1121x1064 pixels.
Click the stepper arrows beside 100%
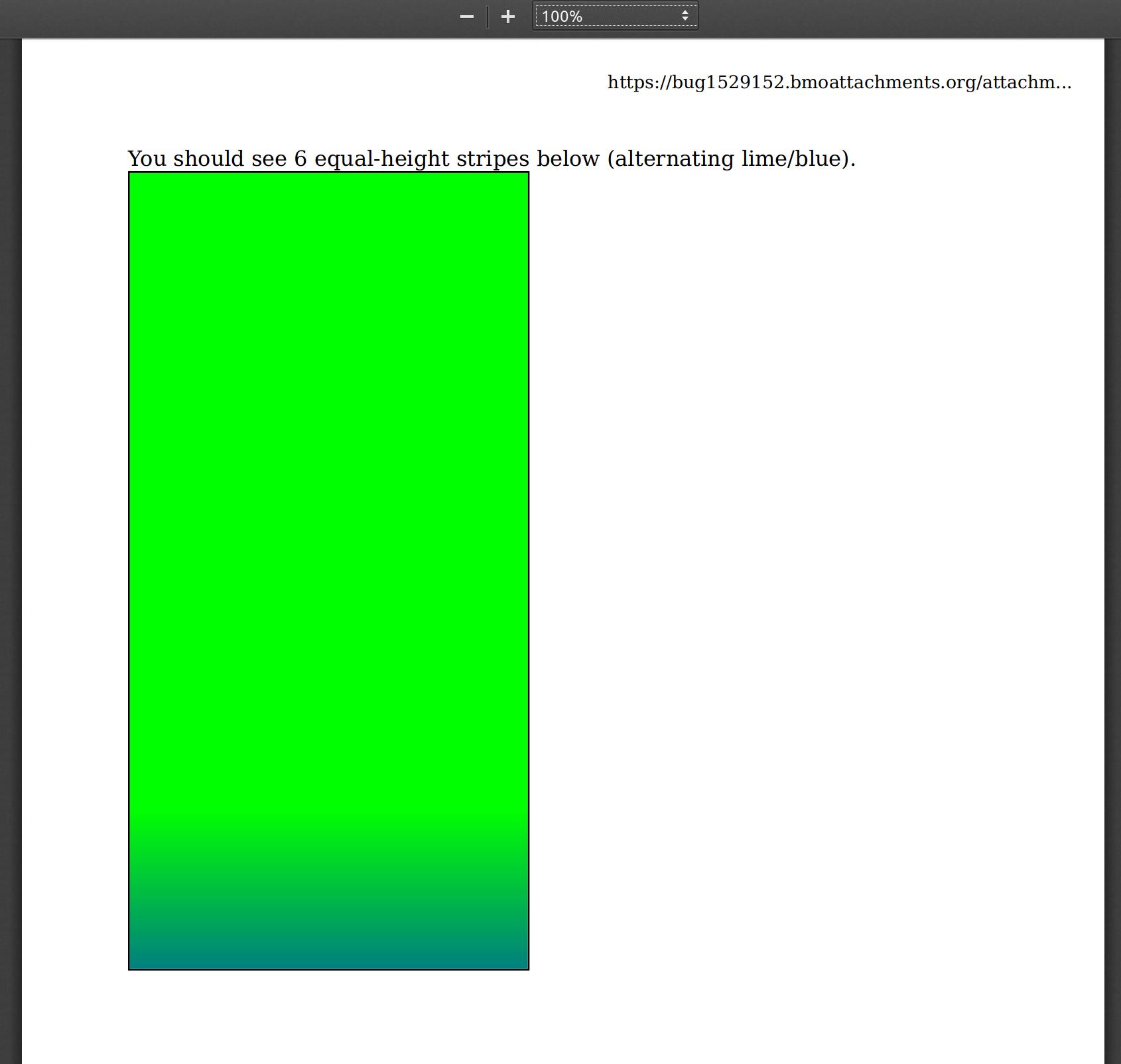685,15
